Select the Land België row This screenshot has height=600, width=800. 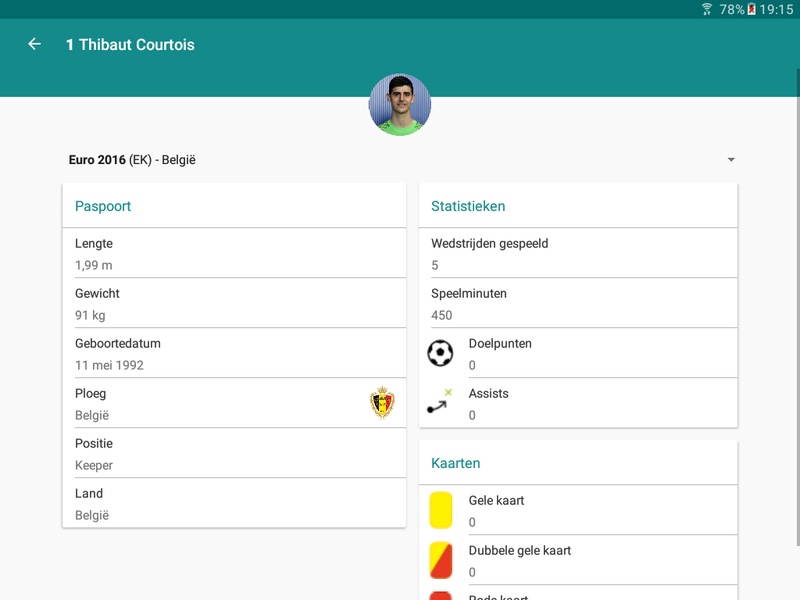pyautogui.click(x=234, y=503)
